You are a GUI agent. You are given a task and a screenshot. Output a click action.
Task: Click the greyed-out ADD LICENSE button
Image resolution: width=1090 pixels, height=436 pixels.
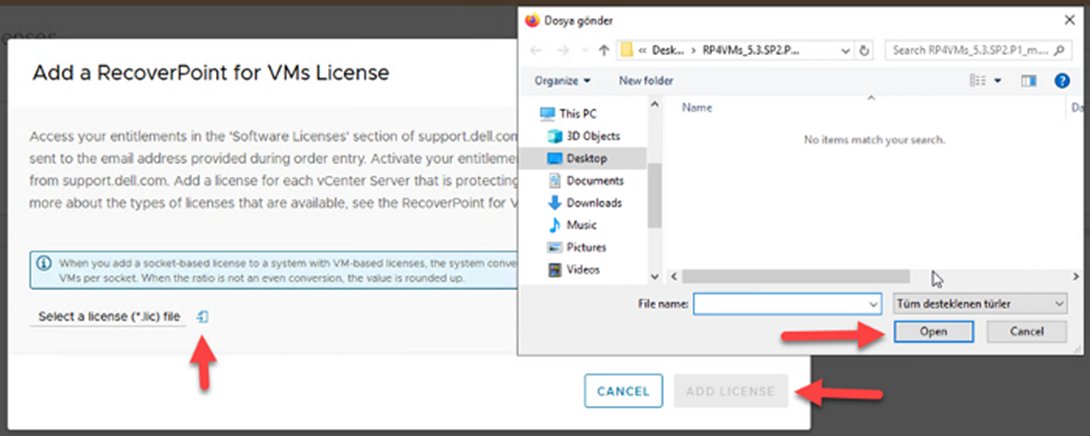(x=730, y=391)
